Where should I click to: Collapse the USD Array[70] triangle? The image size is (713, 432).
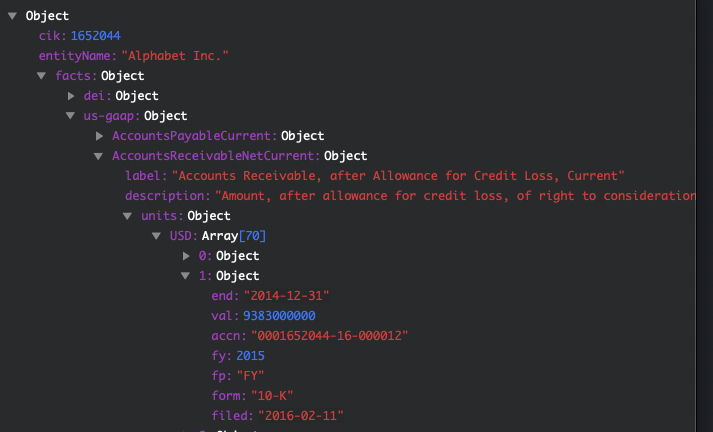click(156, 236)
